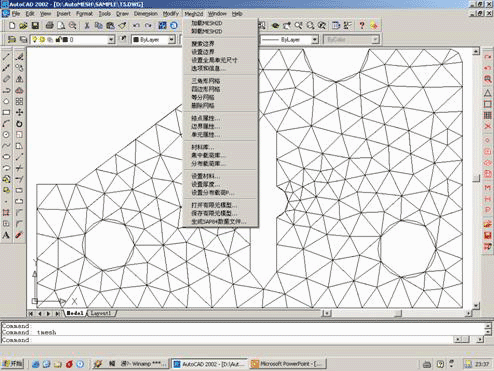Click the Save icon in toolbar
The image size is (494, 371).
(35, 25)
